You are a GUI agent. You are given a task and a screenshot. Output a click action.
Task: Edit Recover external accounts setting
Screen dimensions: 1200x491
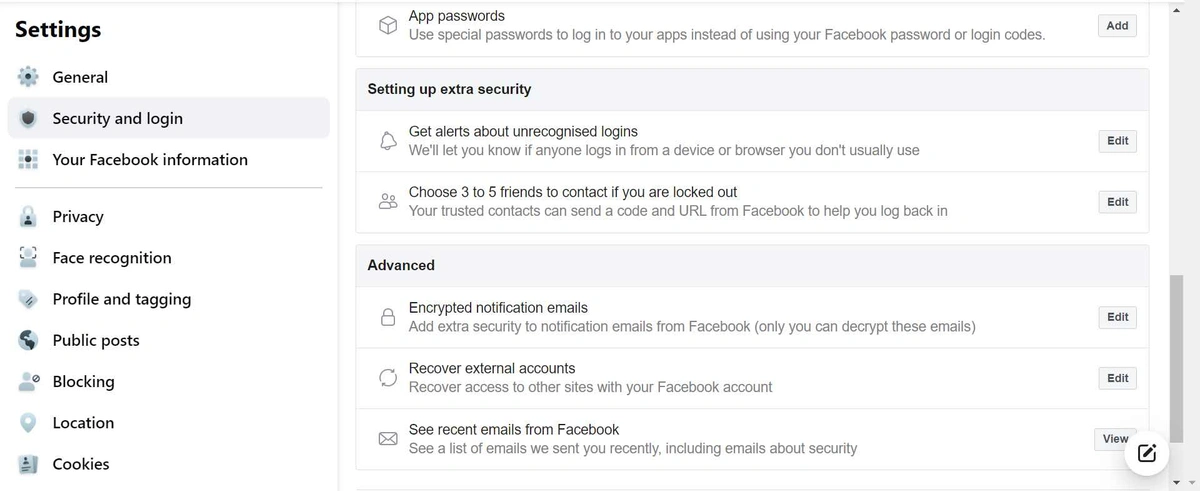(x=1117, y=378)
